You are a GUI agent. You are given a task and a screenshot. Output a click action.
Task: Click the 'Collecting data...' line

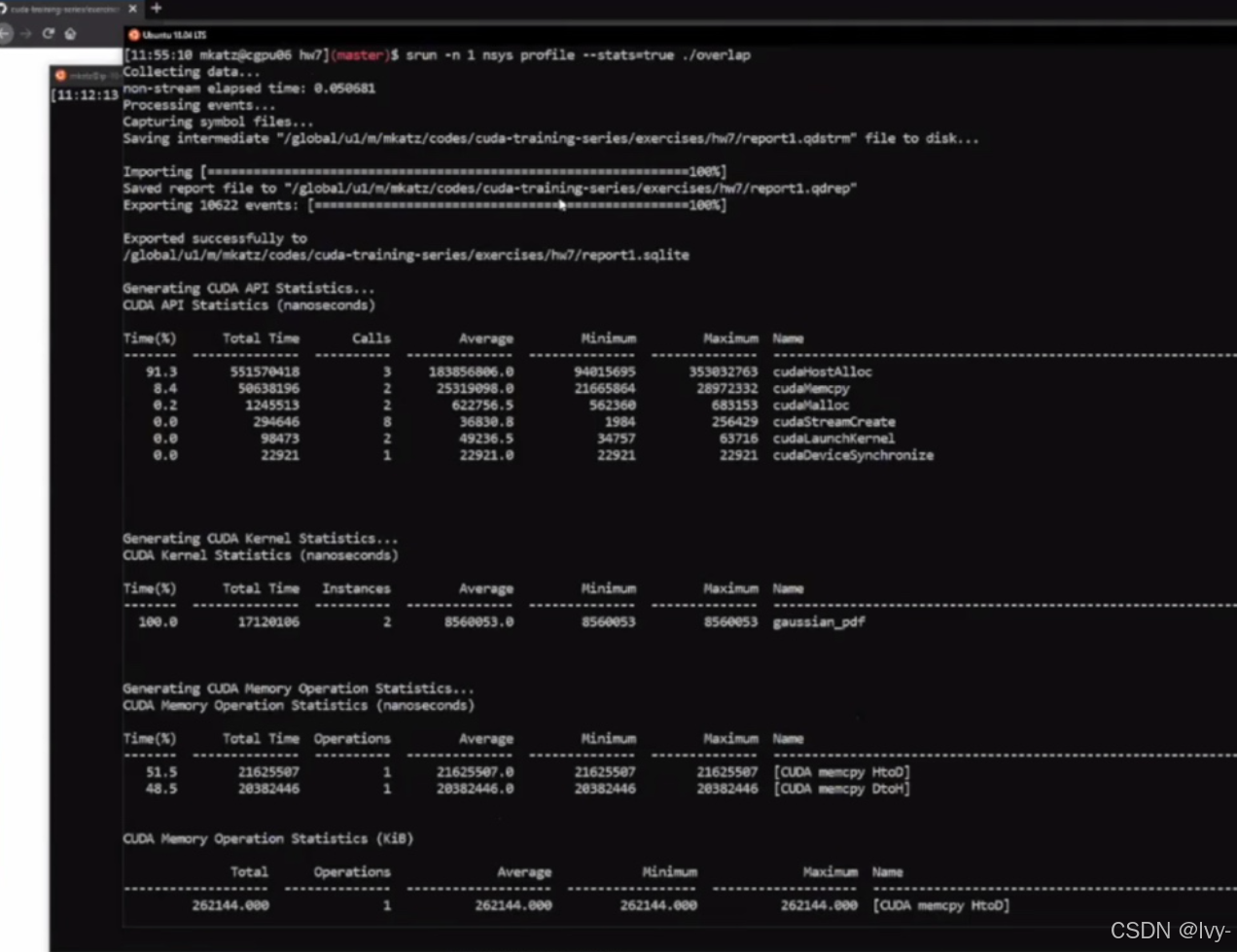pyautogui.click(x=192, y=72)
